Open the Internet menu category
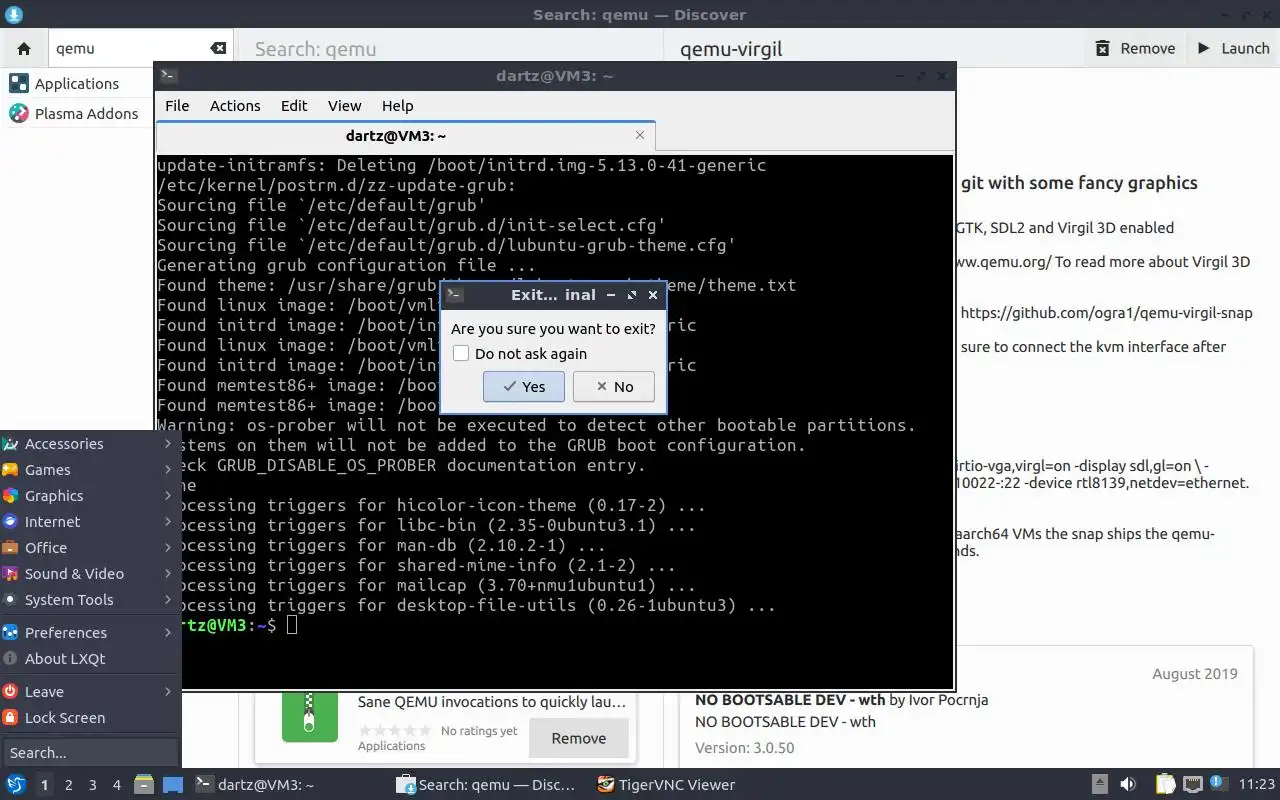This screenshot has height=800, width=1280. click(x=90, y=521)
